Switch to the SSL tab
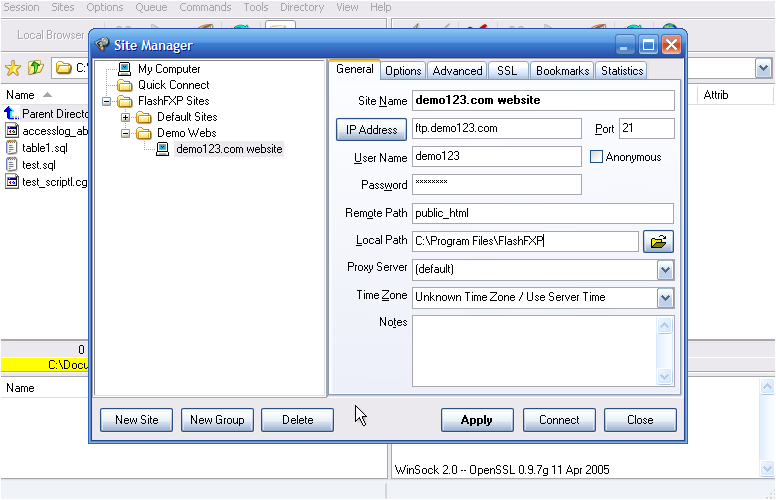 tap(507, 71)
